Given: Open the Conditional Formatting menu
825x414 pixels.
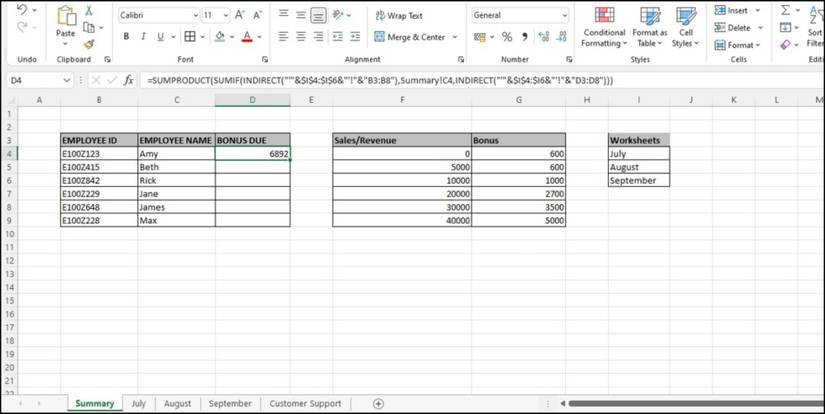Looking at the screenshot, I should [x=604, y=27].
